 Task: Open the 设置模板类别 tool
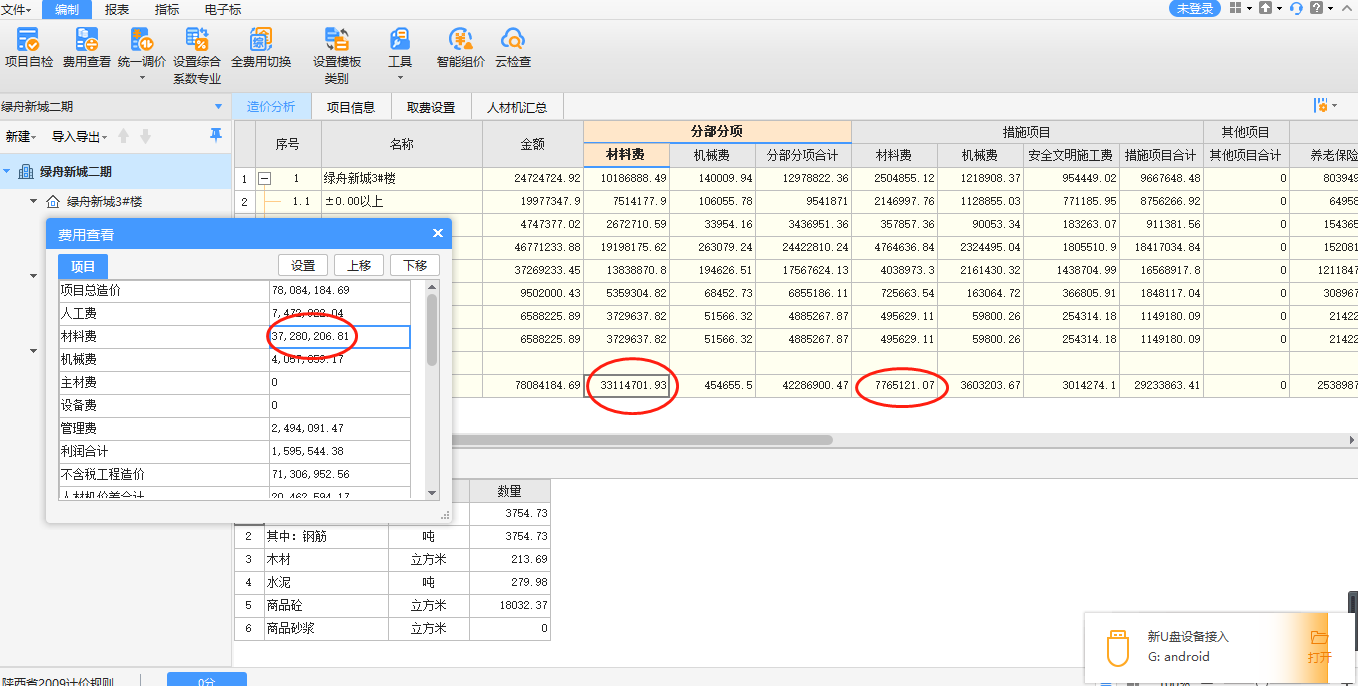click(x=337, y=55)
